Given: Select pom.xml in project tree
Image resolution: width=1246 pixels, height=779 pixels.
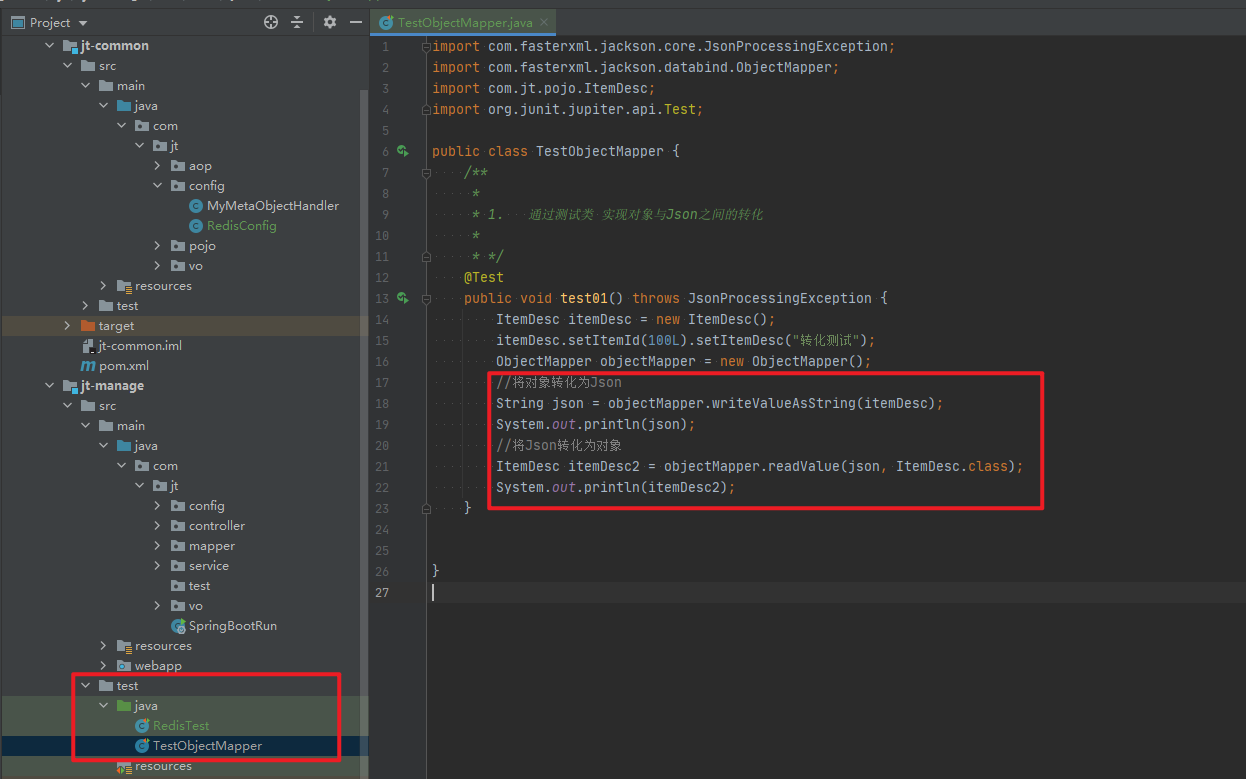Looking at the screenshot, I should point(124,366).
